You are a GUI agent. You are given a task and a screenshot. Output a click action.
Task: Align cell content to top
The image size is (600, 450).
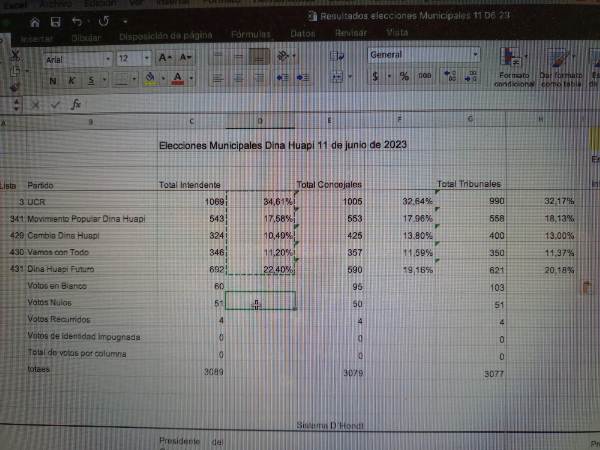click(218, 57)
